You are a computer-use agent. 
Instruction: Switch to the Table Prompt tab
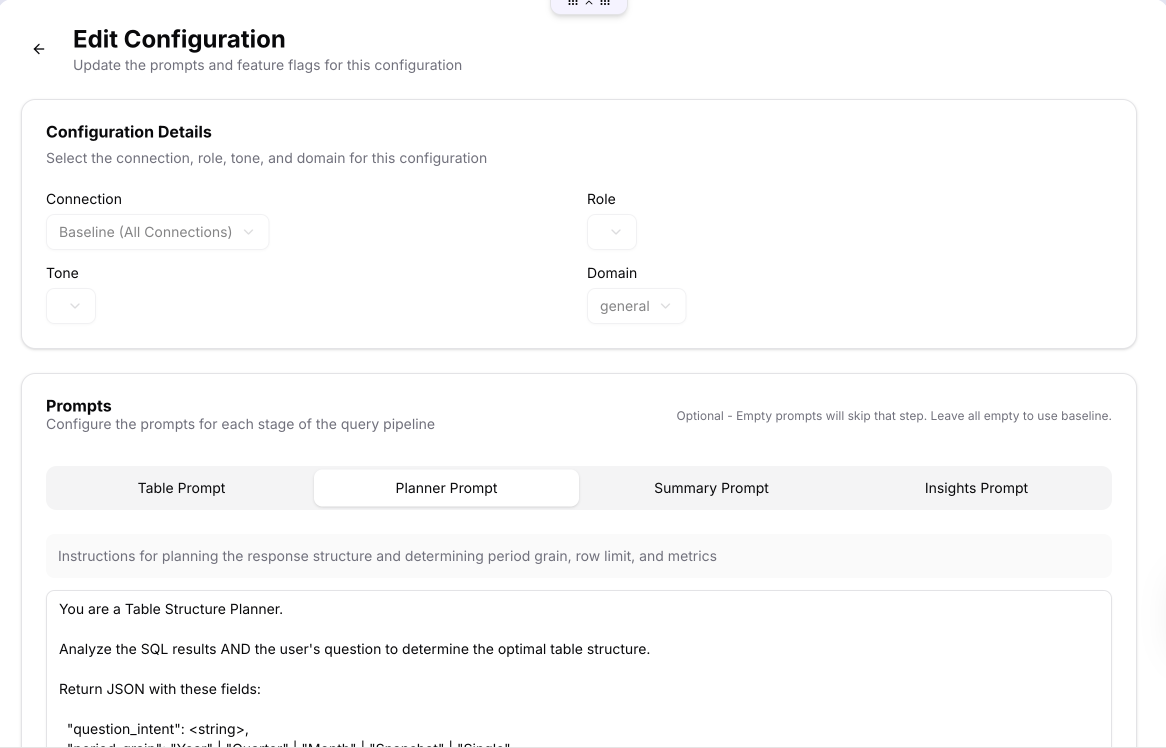point(181,488)
